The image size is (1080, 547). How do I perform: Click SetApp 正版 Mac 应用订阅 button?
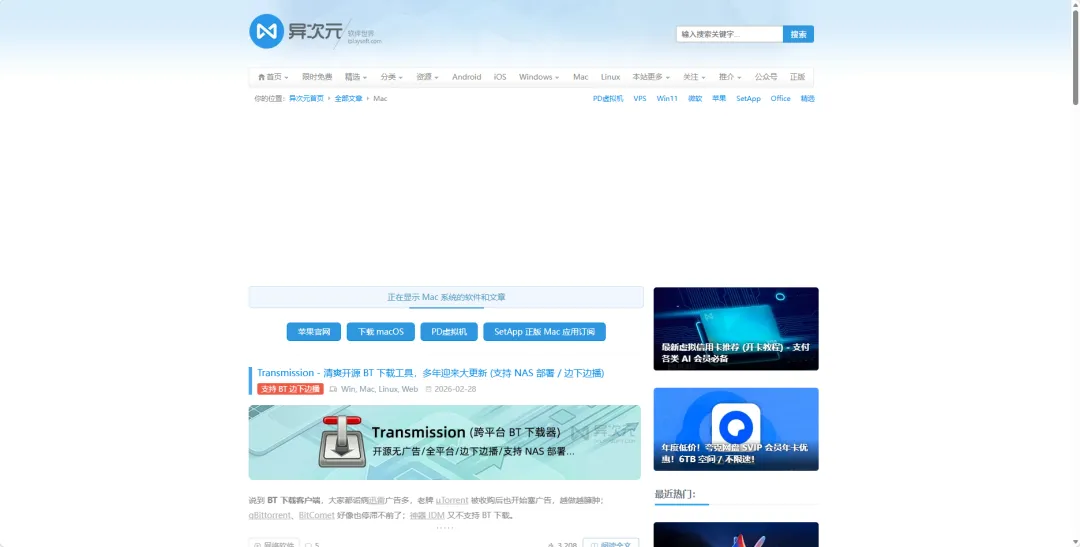(544, 331)
